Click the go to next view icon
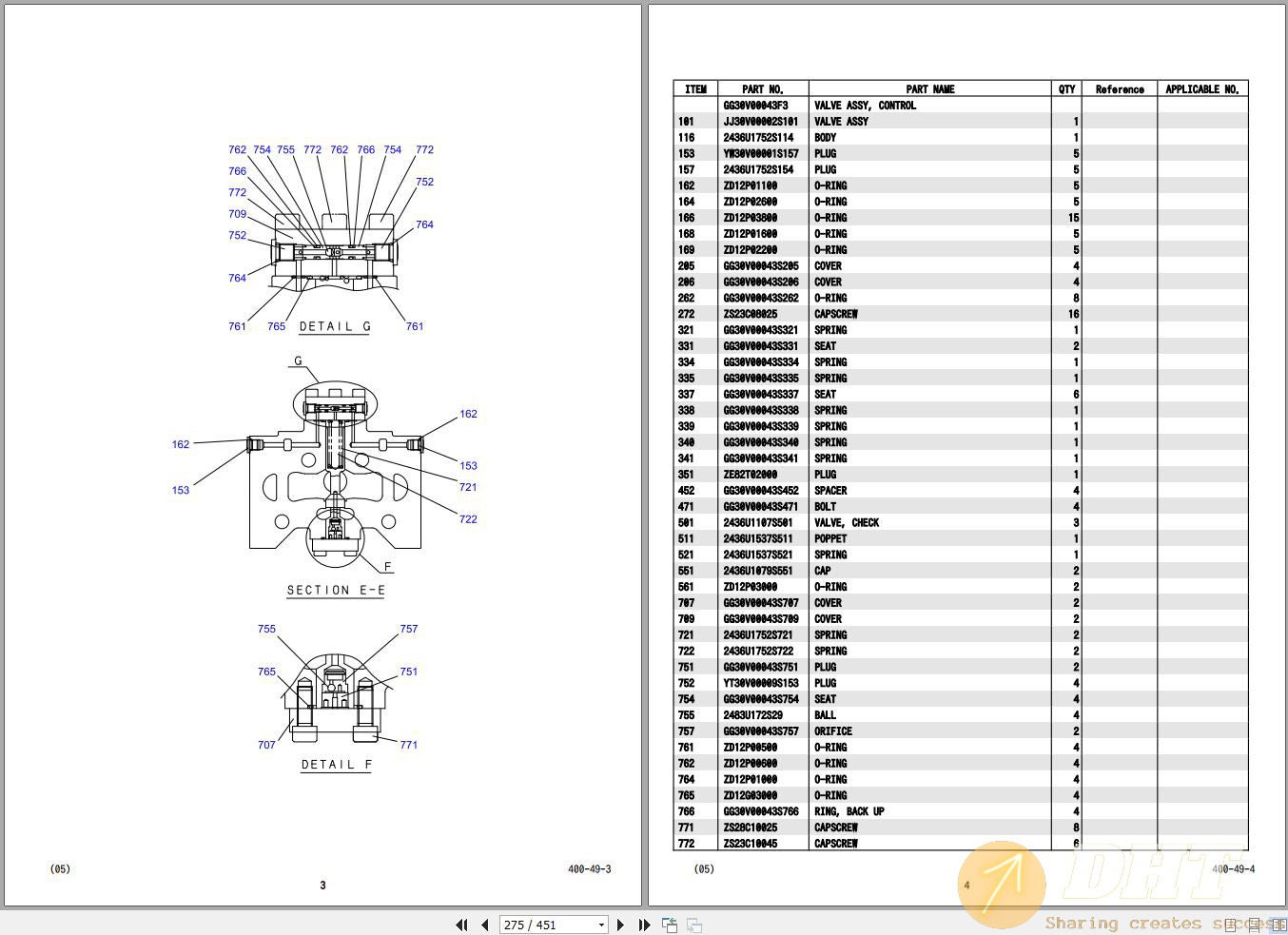Screen dimensions: 1288x935 [x=694, y=925]
